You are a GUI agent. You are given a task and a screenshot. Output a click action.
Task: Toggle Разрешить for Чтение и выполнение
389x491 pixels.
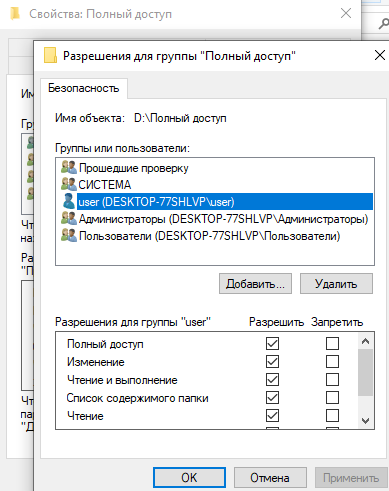(272, 379)
